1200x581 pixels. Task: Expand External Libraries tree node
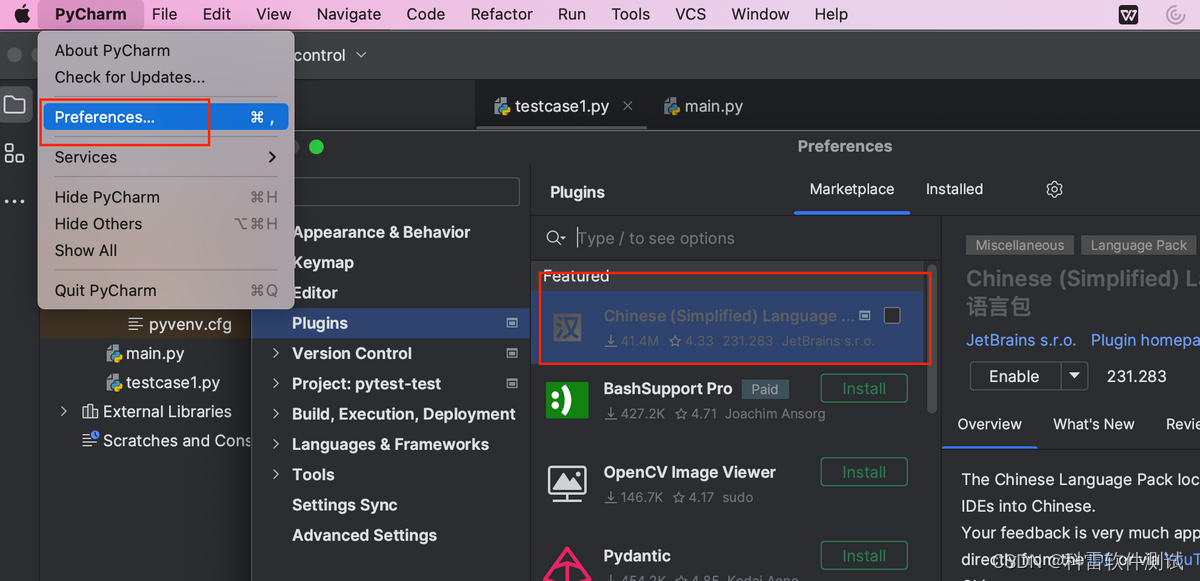point(64,411)
